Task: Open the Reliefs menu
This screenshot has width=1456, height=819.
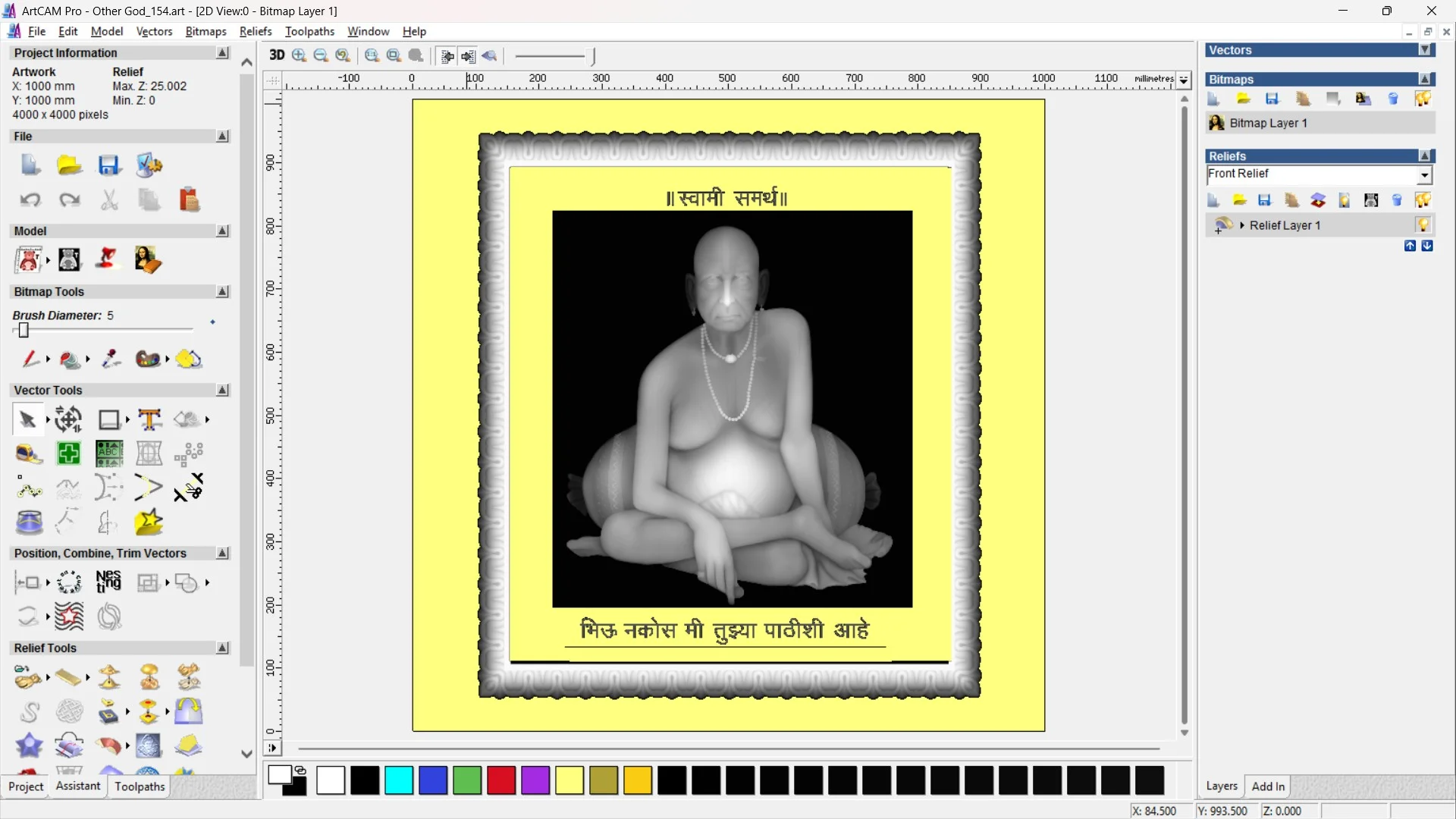Action: point(256,31)
